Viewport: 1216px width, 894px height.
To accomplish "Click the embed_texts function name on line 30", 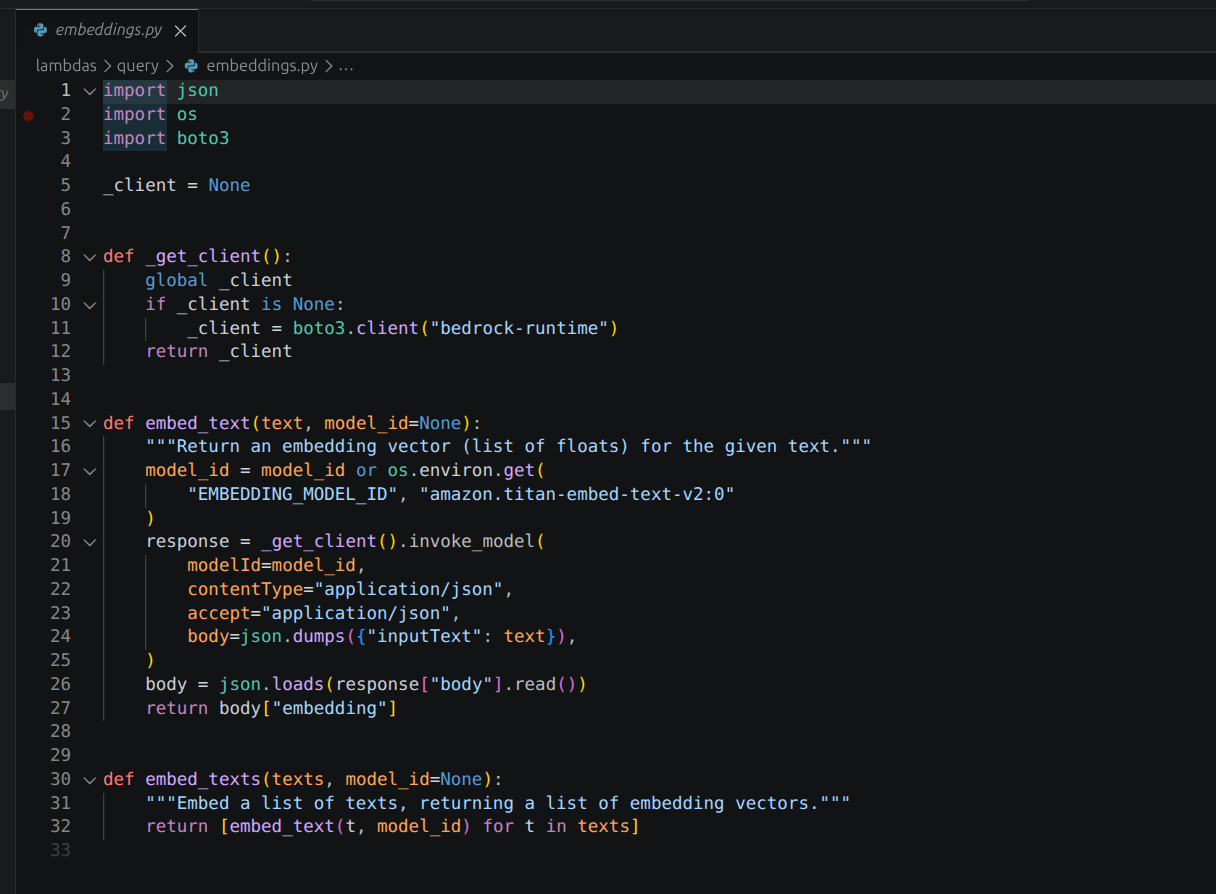I will (x=203, y=780).
